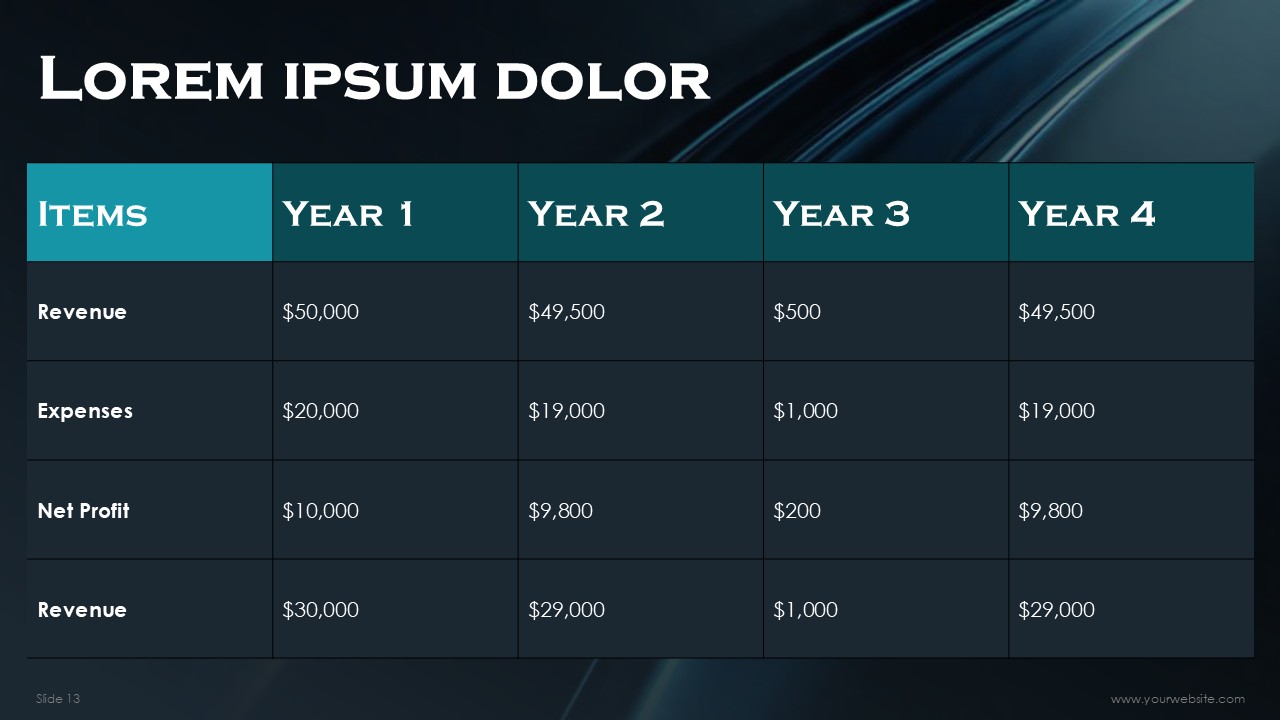Click the $50,000 revenue cell
Viewport: 1280px width, 720px height.
[x=321, y=312]
